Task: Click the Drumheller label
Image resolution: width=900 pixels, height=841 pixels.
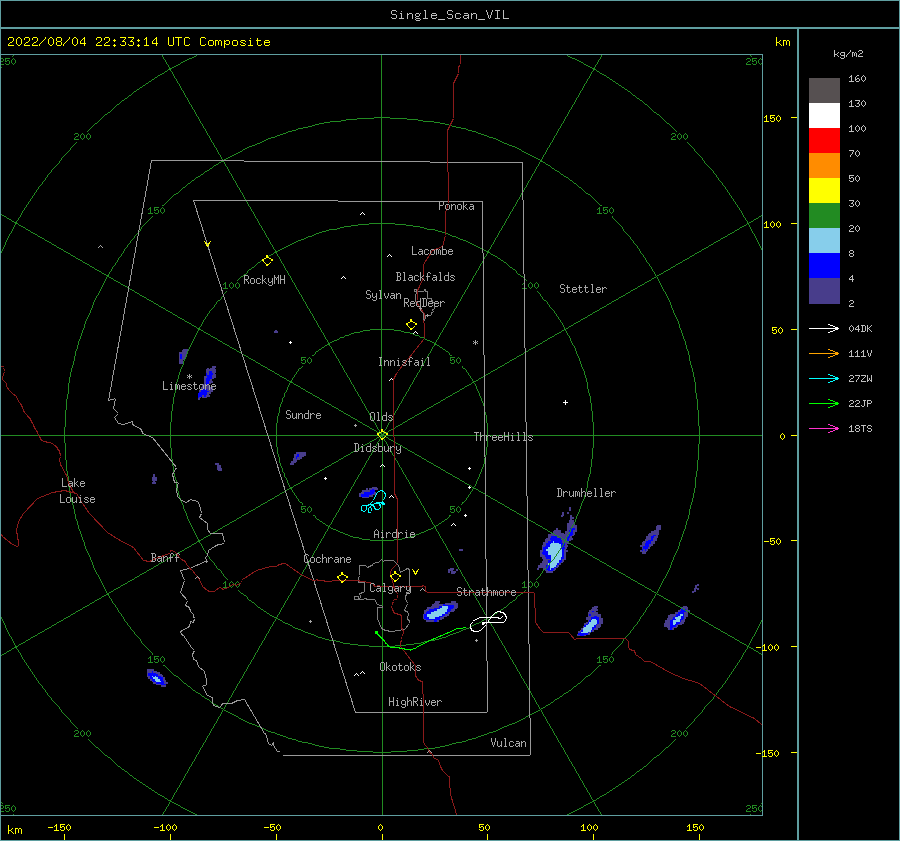Action: [586, 493]
